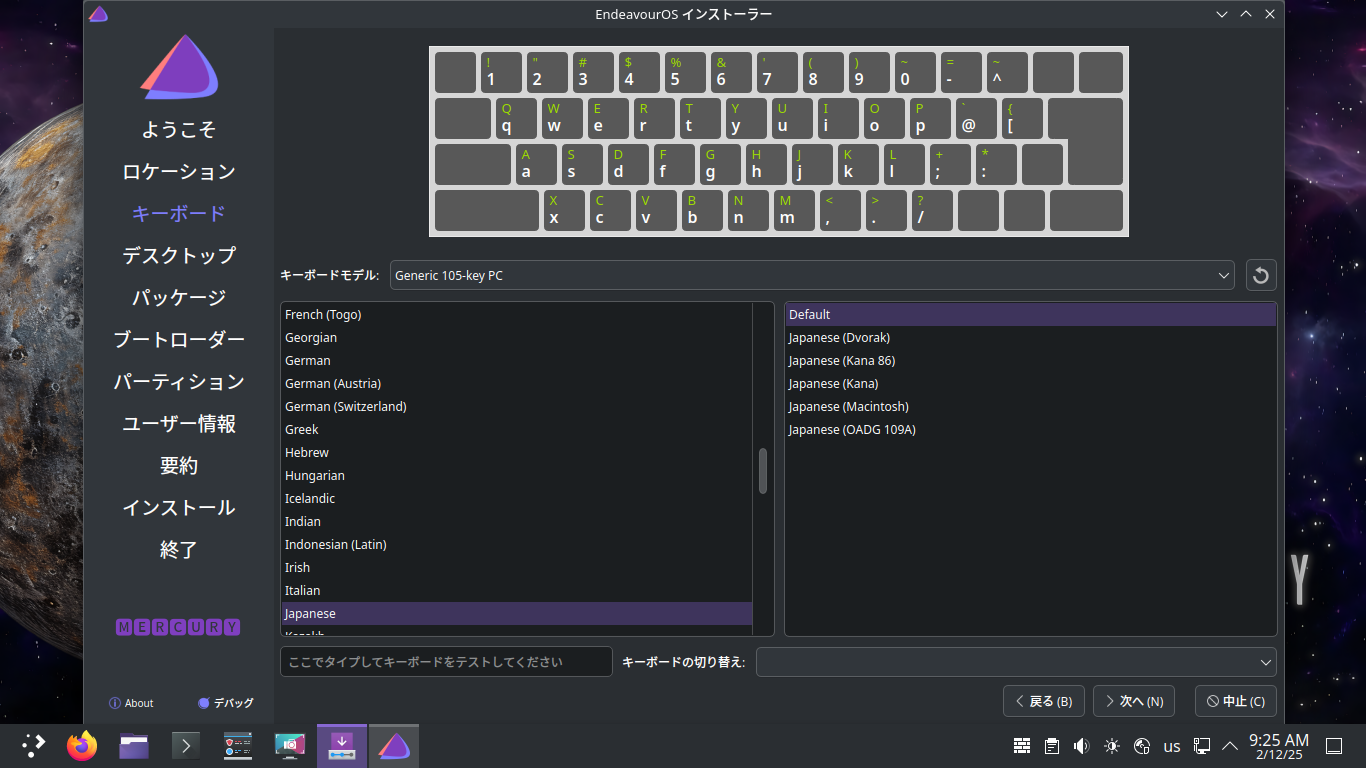Select German in the layout list
The image size is (1366, 768).
[516, 360]
